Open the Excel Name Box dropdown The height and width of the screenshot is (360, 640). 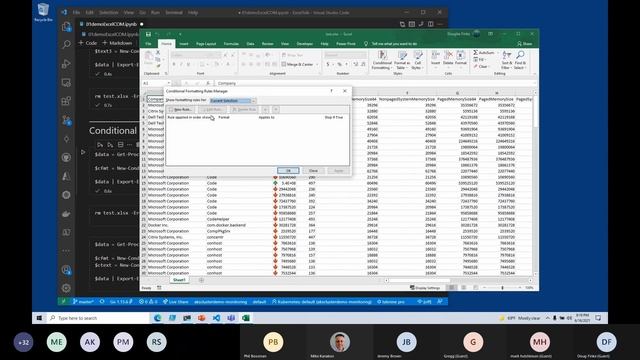click(x=169, y=83)
